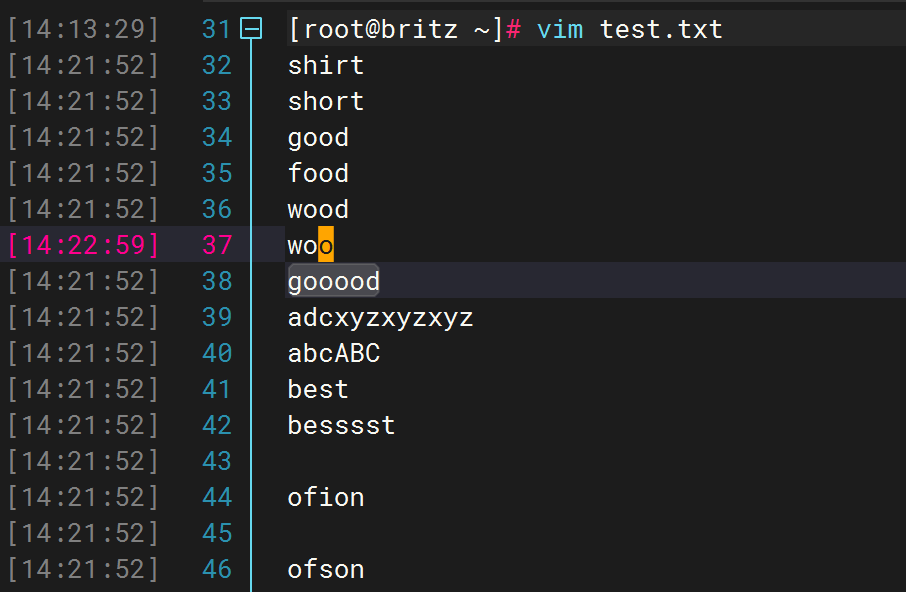This screenshot has width=906, height=592.
Task: Click the timestamp beside line number 40
Action: click(x=83, y=353)
